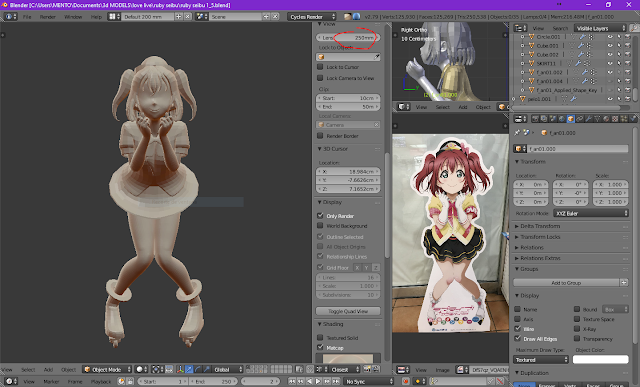
Task: Open the Scene properties tab icon
Action: coord(553,119)
